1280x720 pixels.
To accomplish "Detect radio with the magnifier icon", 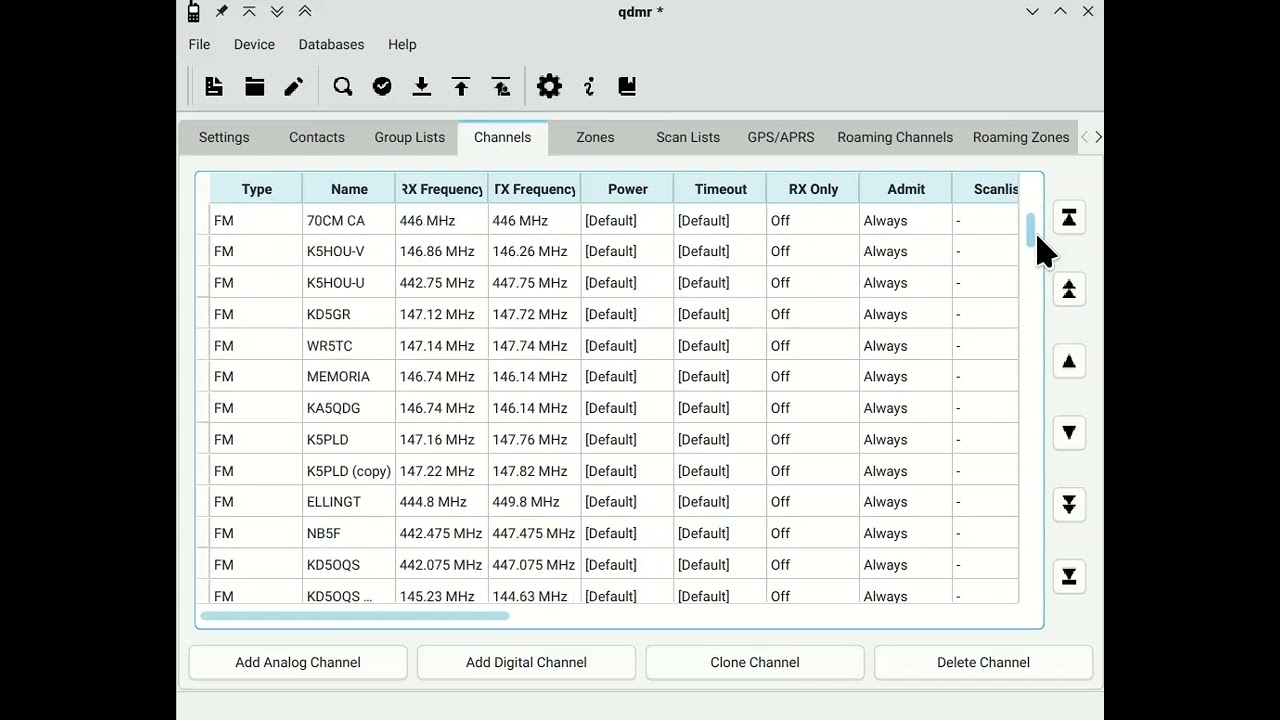I will [x=343, y=87].
